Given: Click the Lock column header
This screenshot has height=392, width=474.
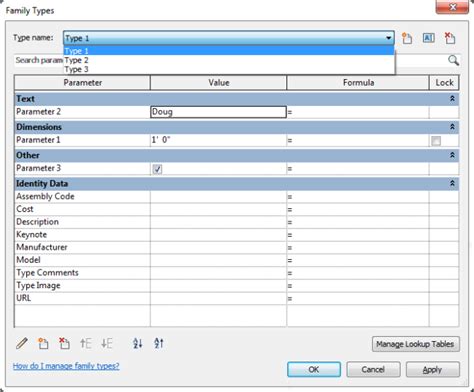Looking at the screenshot, I should (x=444, y=83).
